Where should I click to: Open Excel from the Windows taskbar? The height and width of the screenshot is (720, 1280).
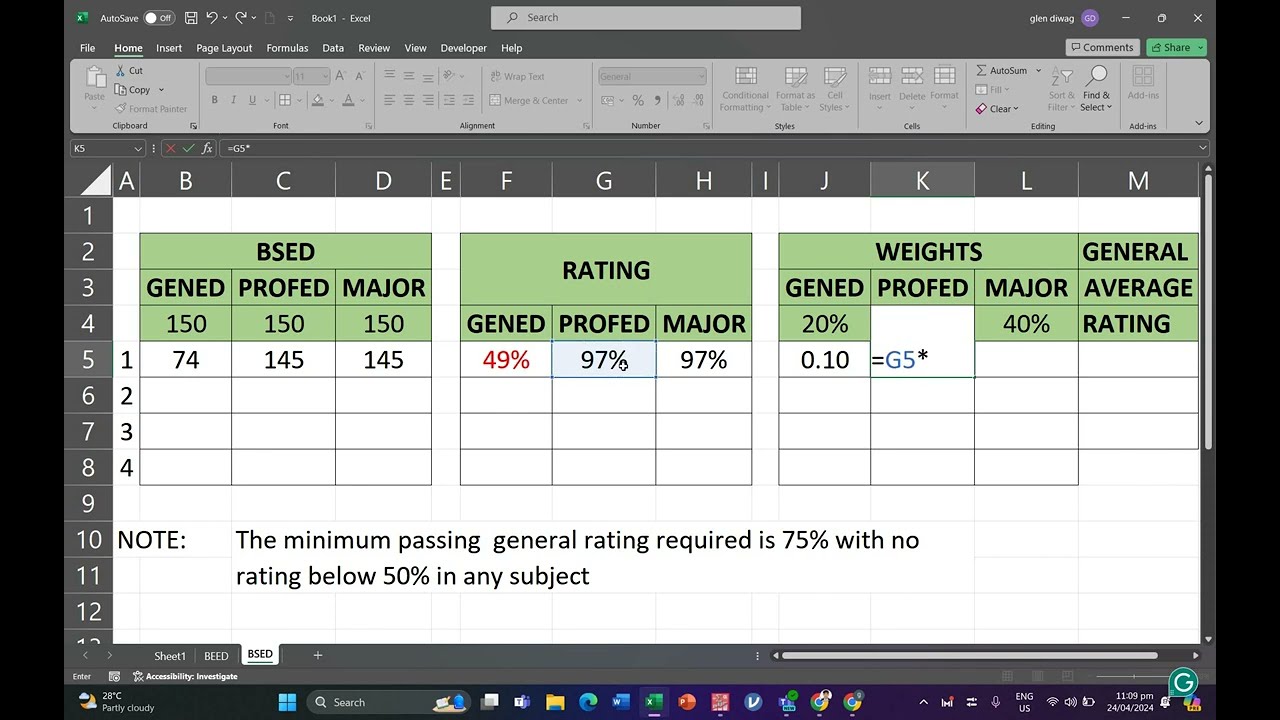pyautogui.click(x=653, y=702)
